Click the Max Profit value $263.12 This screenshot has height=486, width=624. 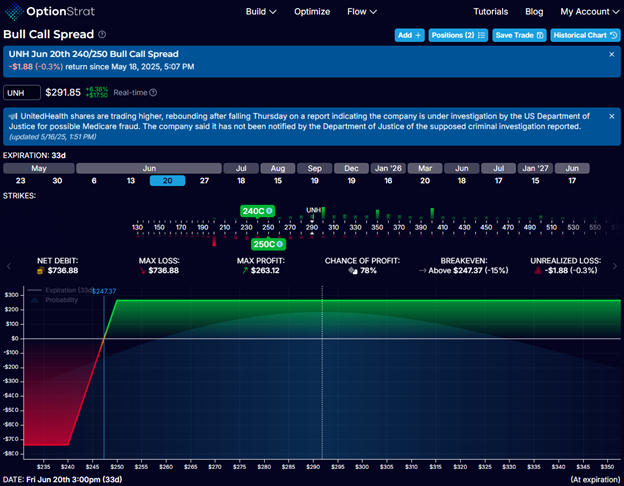[265, 271]
